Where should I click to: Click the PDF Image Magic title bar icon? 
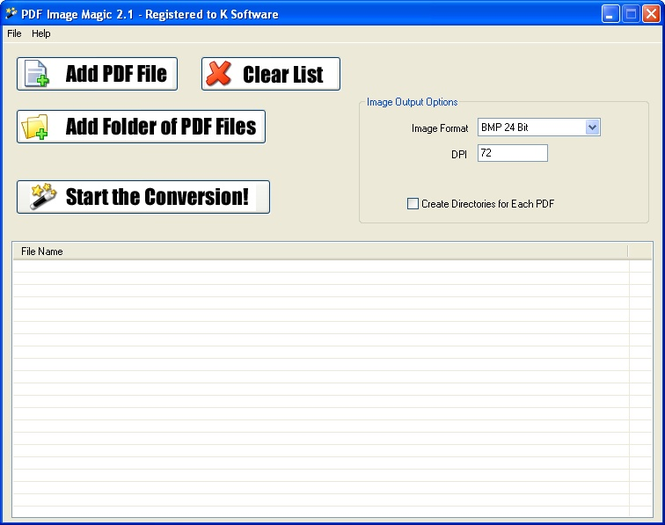11,14
